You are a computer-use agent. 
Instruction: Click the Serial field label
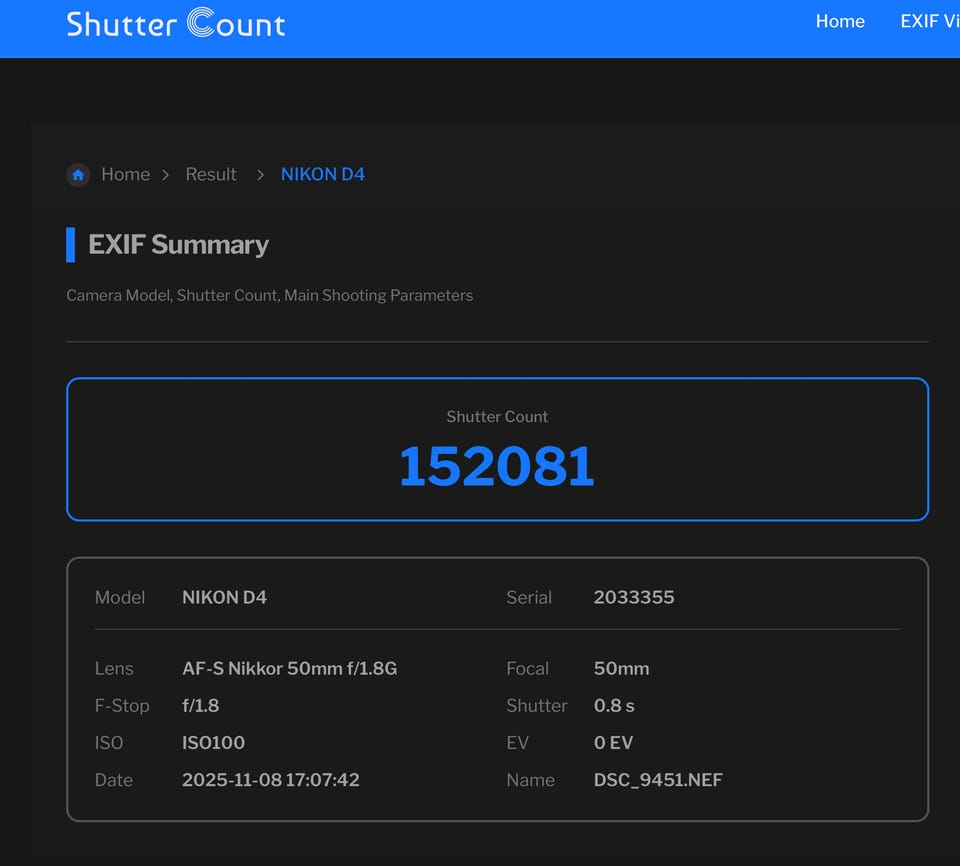[529, 597]
